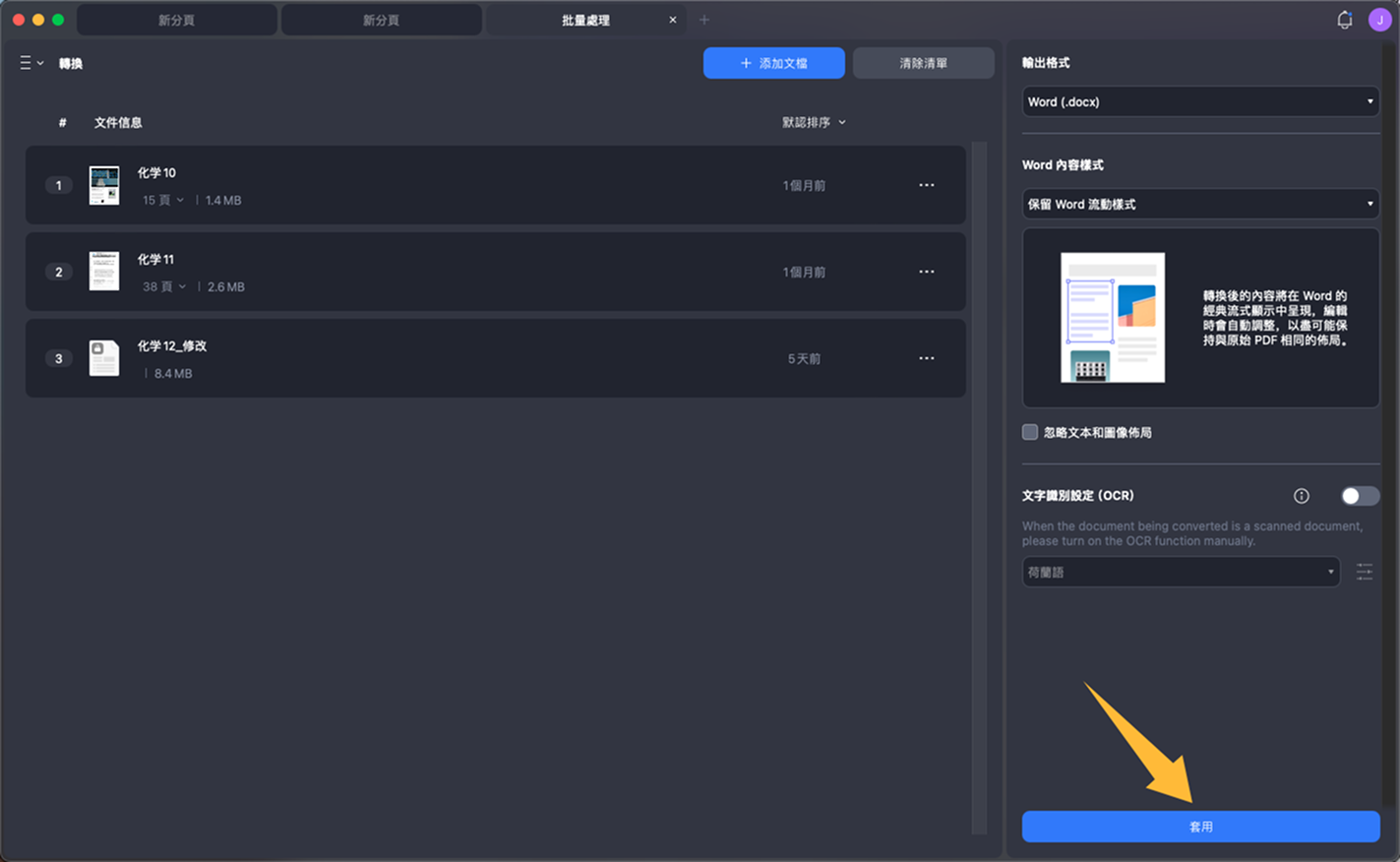This screenshot has width=1400, height=862.
Task: Select the 化学 12_修改 file name
Action: tap(172, 345)
